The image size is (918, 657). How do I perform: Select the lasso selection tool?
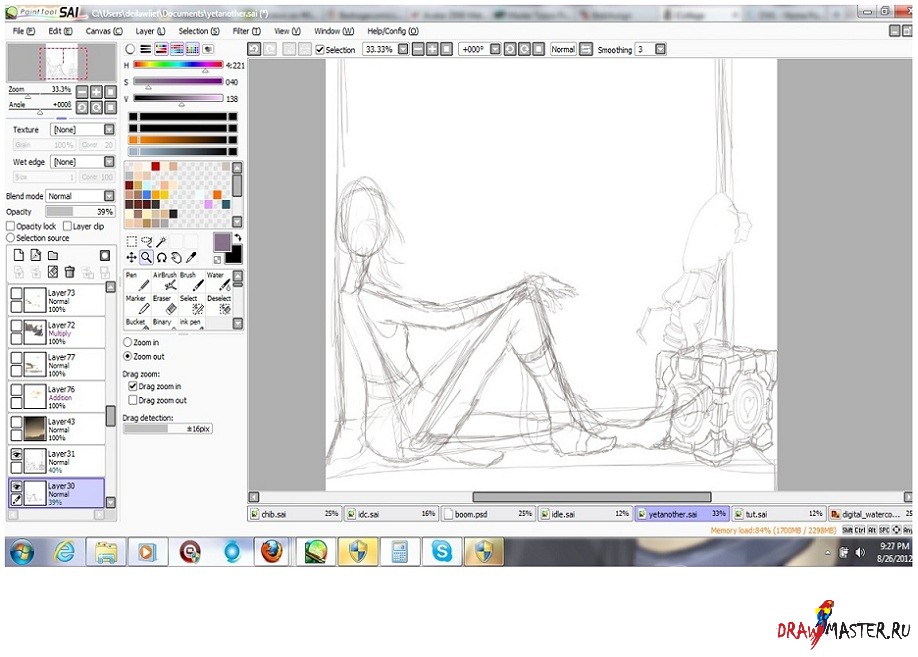coord(146,241)
